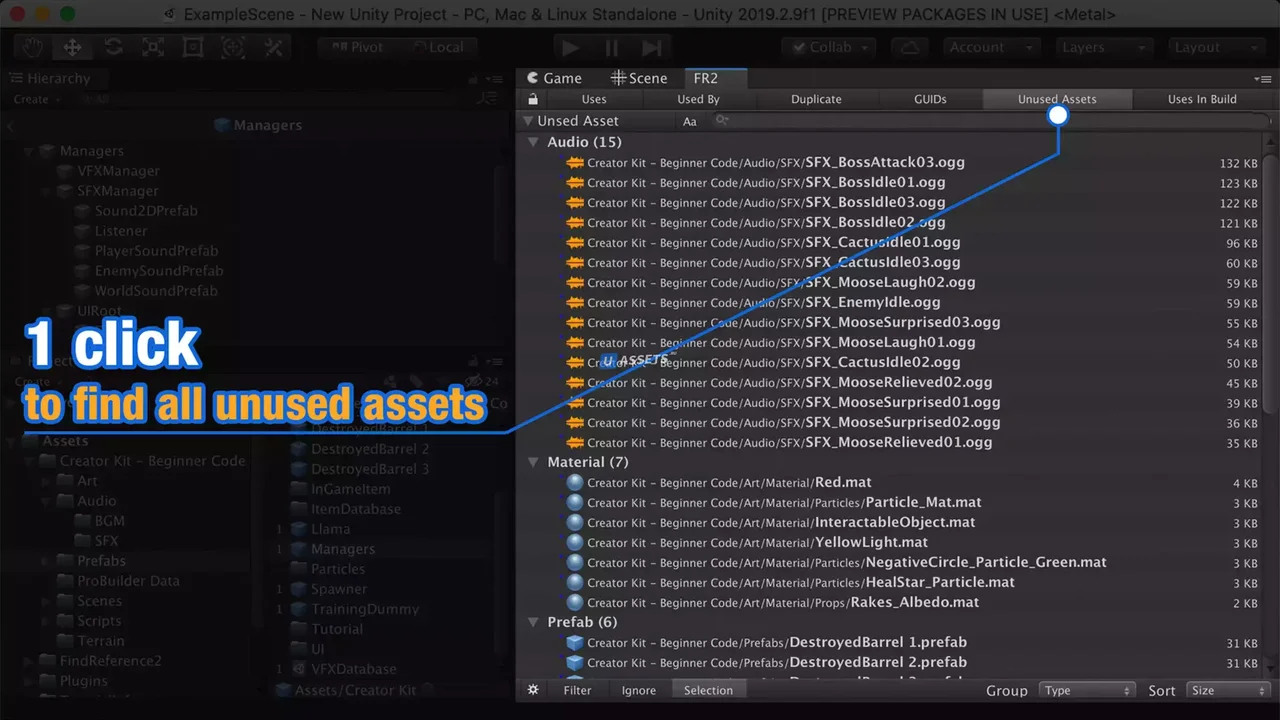Viewport: 1280px width, 720px height.
Task: Open the GUIDs tab in FR2
Action: pos(930,99)
